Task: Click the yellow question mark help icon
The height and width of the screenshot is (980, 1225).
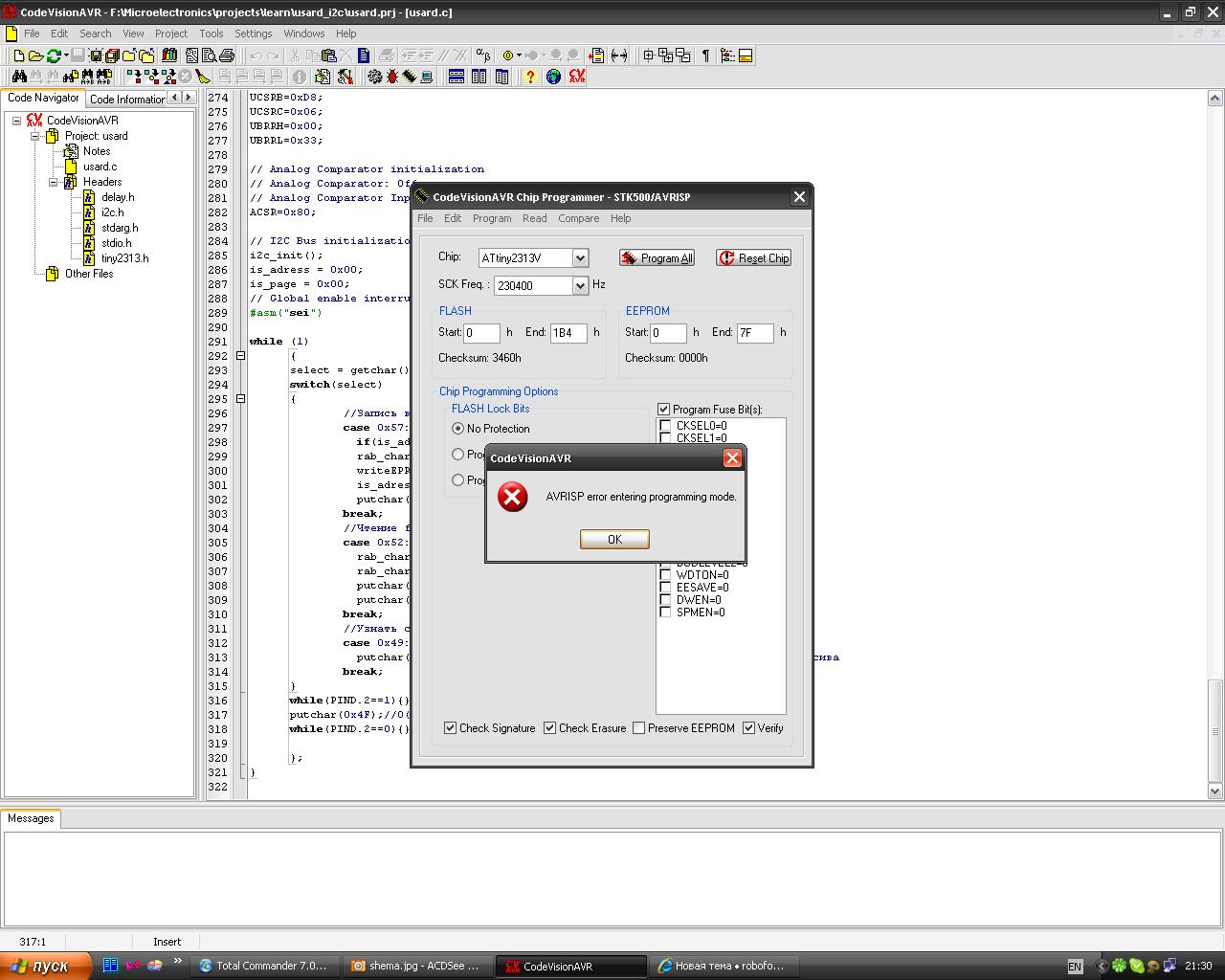Action: click(x=530, y=77)
